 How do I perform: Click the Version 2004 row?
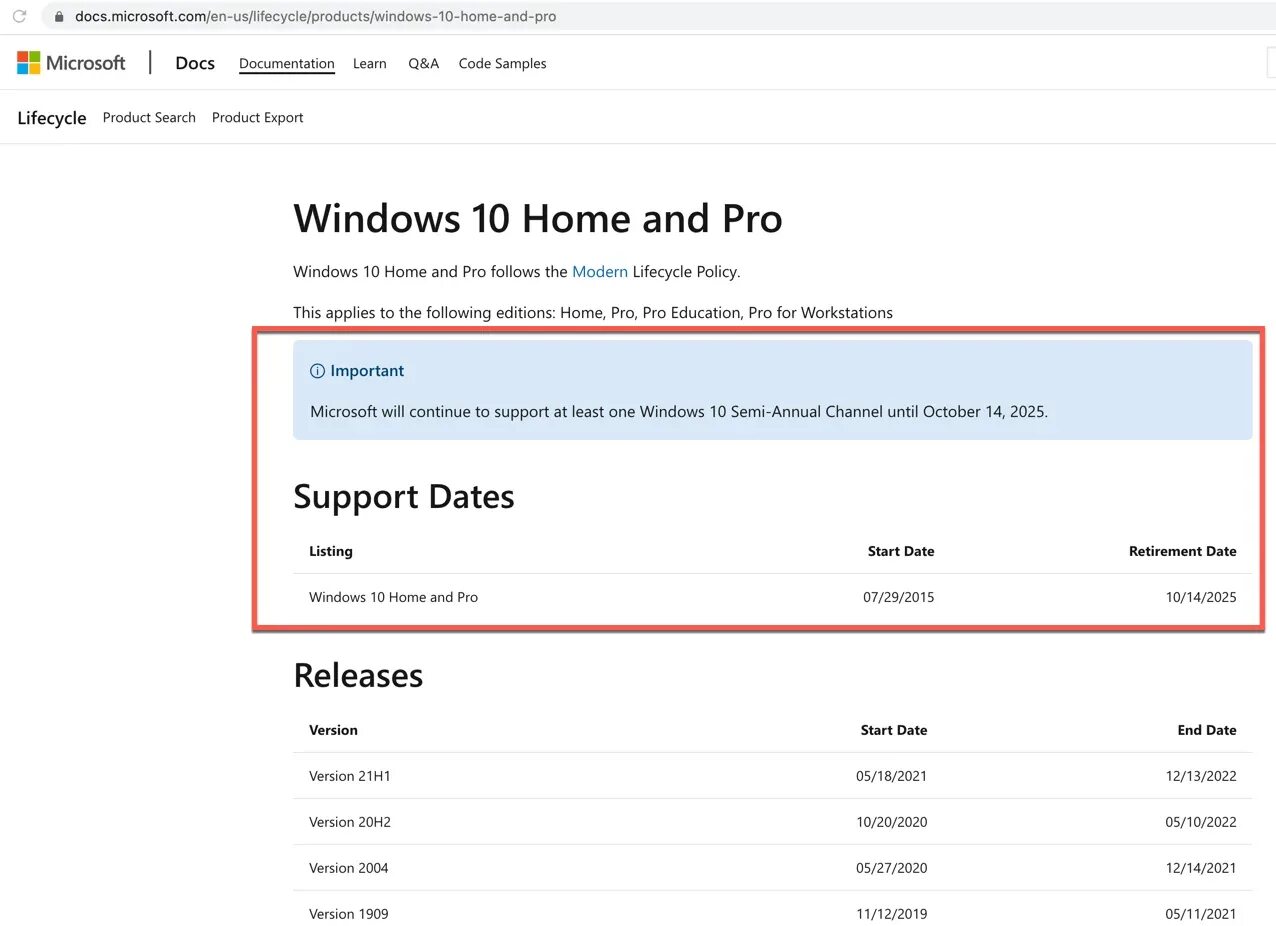[772, 868]
